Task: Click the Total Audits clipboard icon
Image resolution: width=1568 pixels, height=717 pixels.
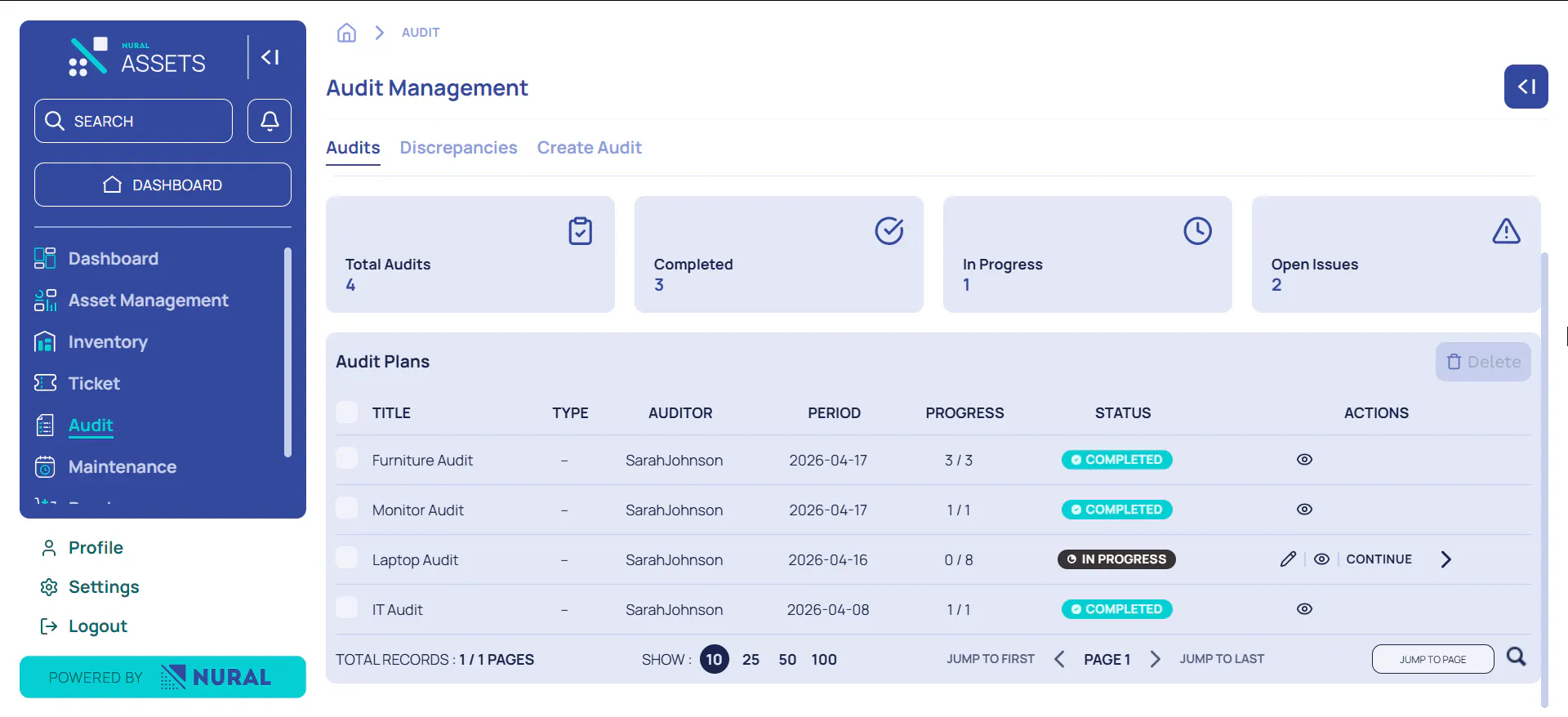Action: [x=581, y=231]
